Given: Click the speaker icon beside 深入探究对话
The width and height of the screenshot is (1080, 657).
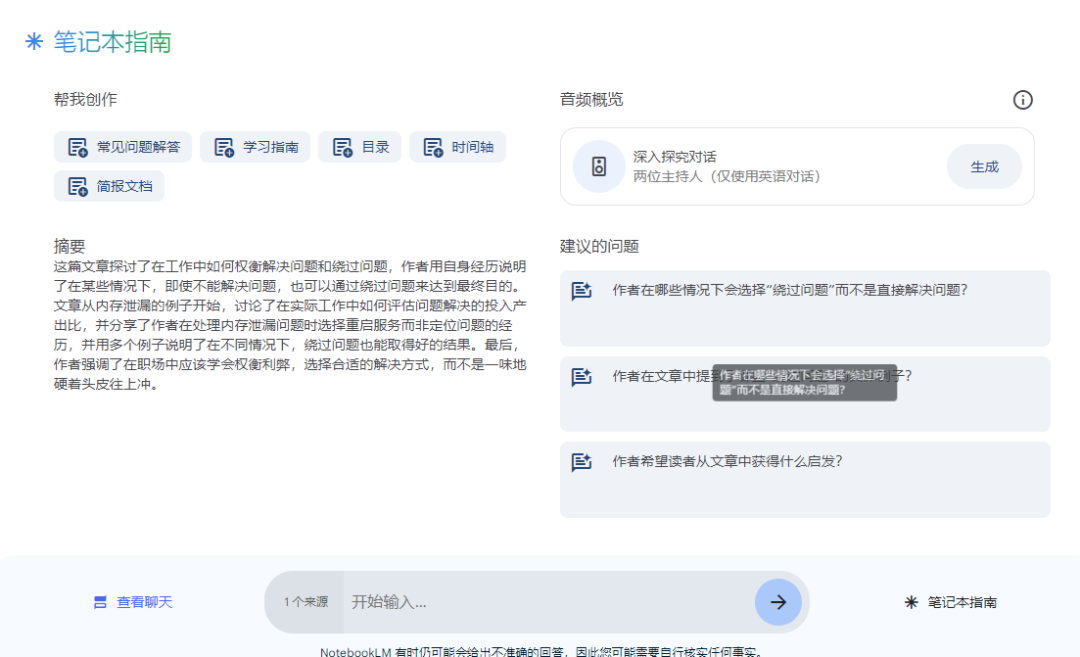Looking at the screenshot, I should (599, 167).
